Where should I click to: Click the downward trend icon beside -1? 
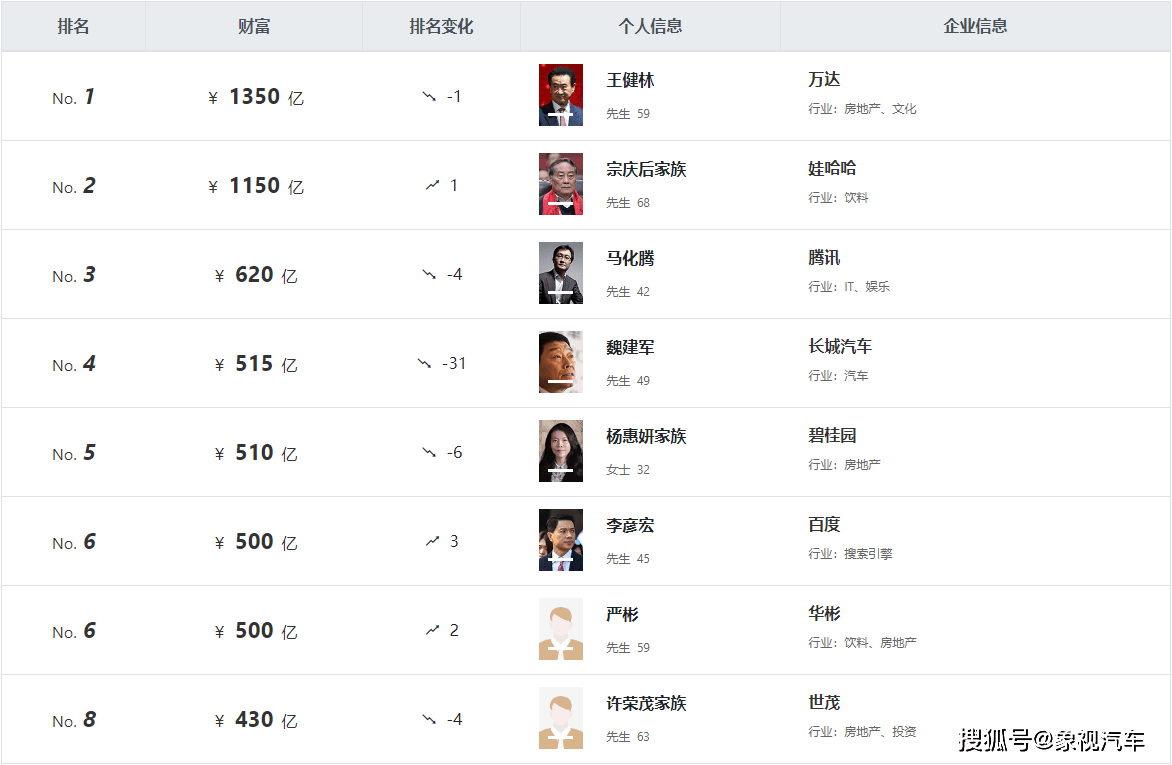429,96
